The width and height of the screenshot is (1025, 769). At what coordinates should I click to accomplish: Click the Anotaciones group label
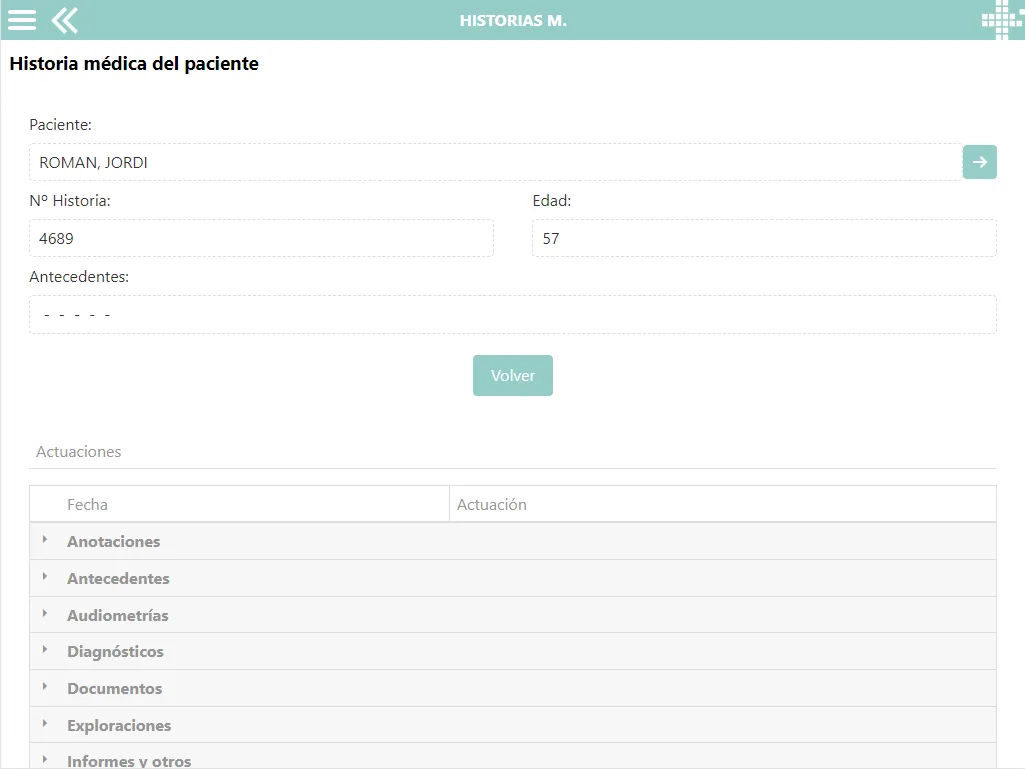point(114,541)
